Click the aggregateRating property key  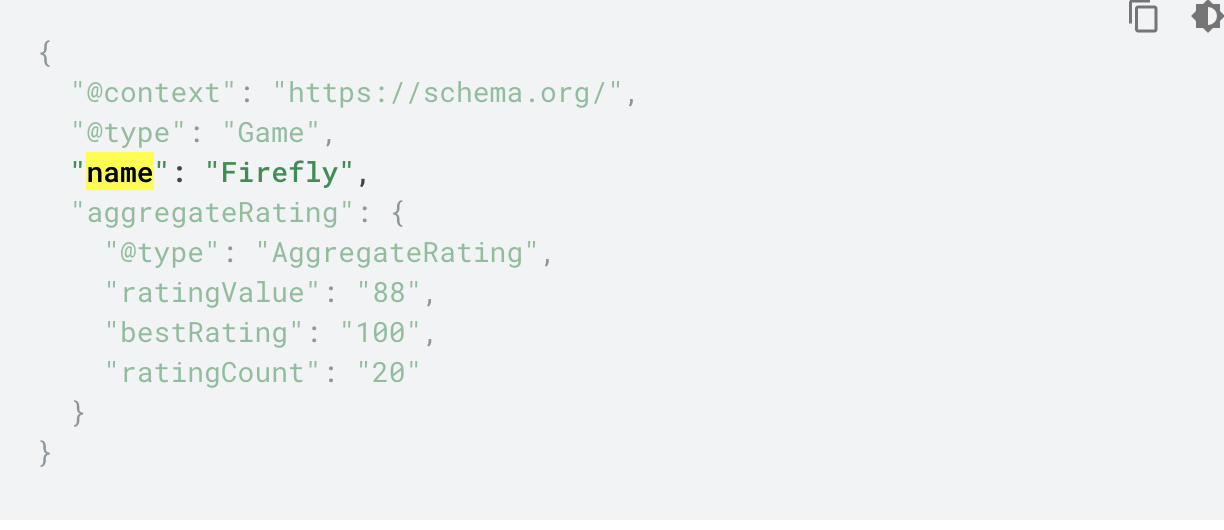(213, 213)
